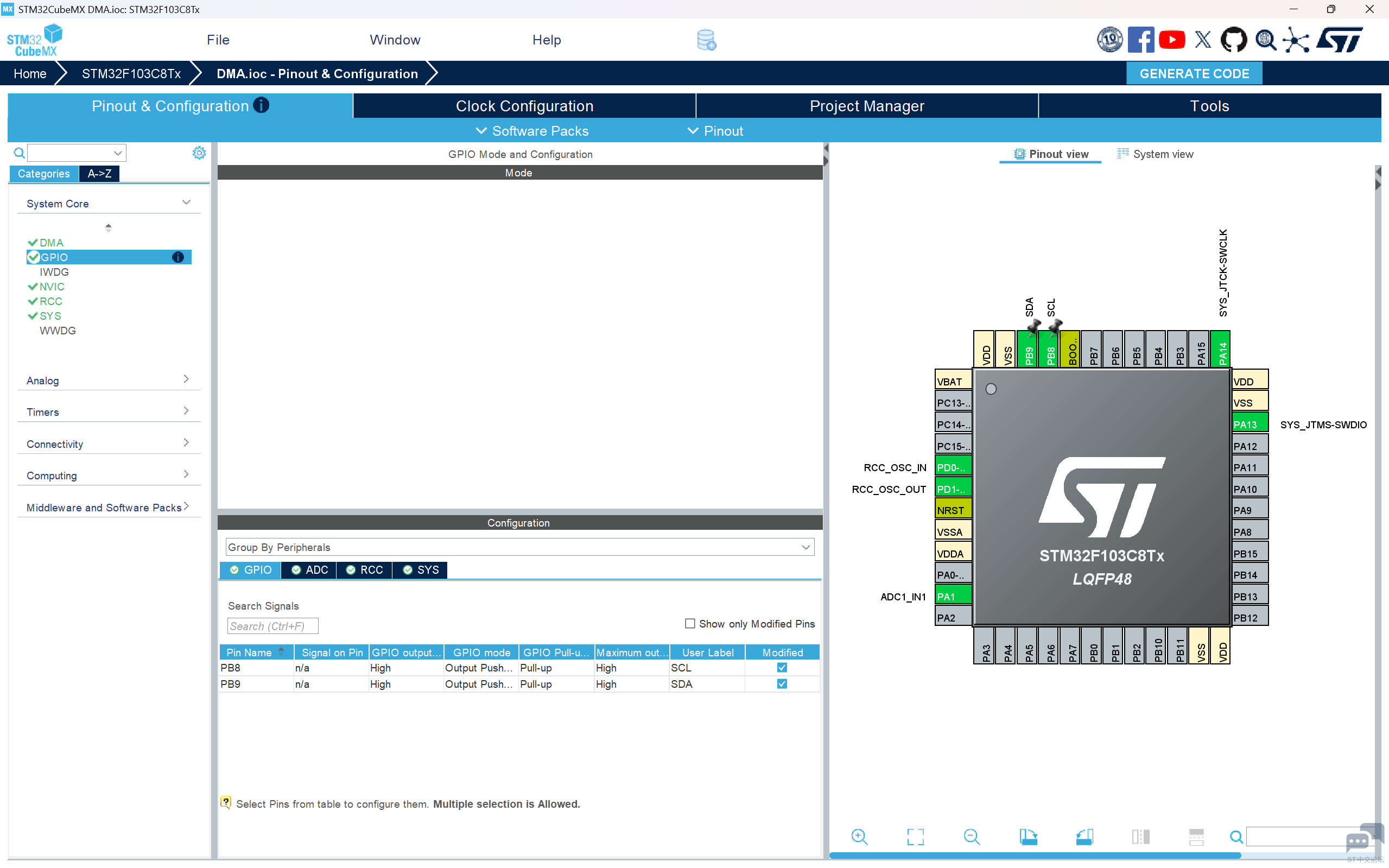Viewport: 1389px width, 868px height.
Task: Click the GPIO info icon in sidebar
Action: [178, 257]
